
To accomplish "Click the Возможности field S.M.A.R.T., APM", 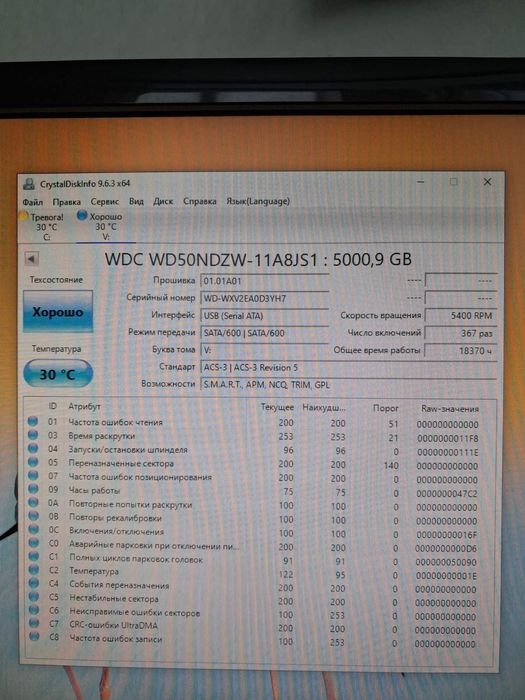I will 348,384.
